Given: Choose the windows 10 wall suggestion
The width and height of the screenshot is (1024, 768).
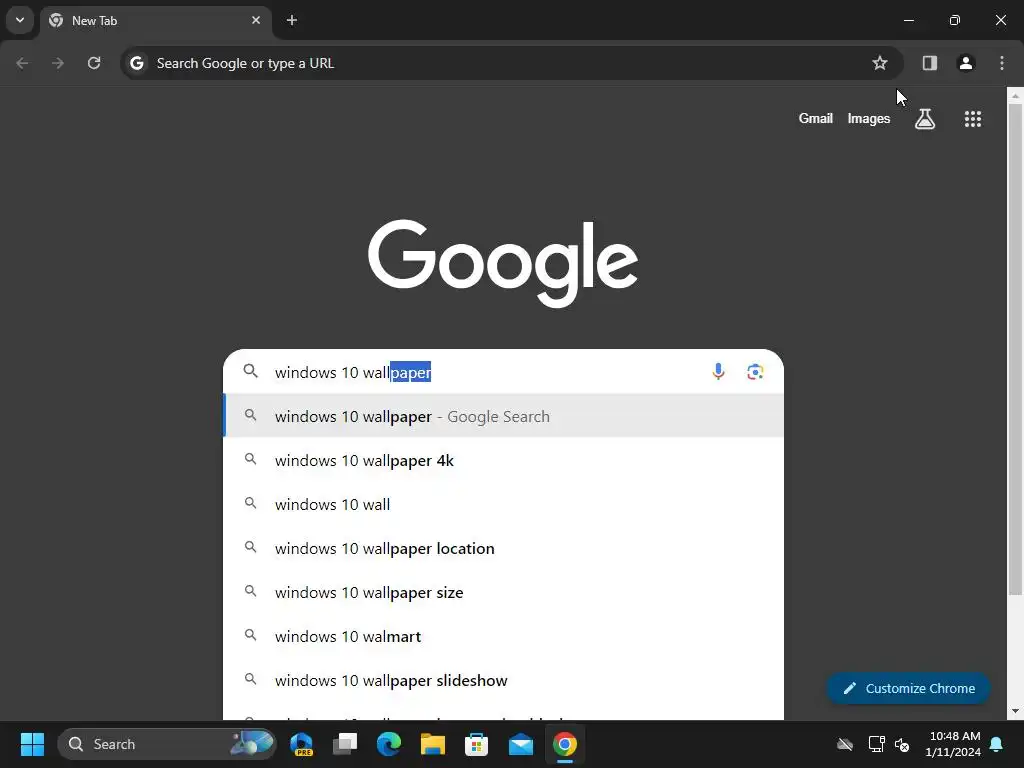Looking at the screenshot, I should (x=504, y=504).
